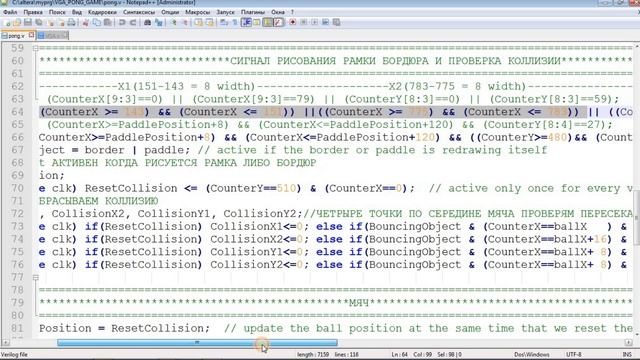Click the Zoom Out toolbar icon
Viewport: 640px width, 360px height.
(185, 22)
